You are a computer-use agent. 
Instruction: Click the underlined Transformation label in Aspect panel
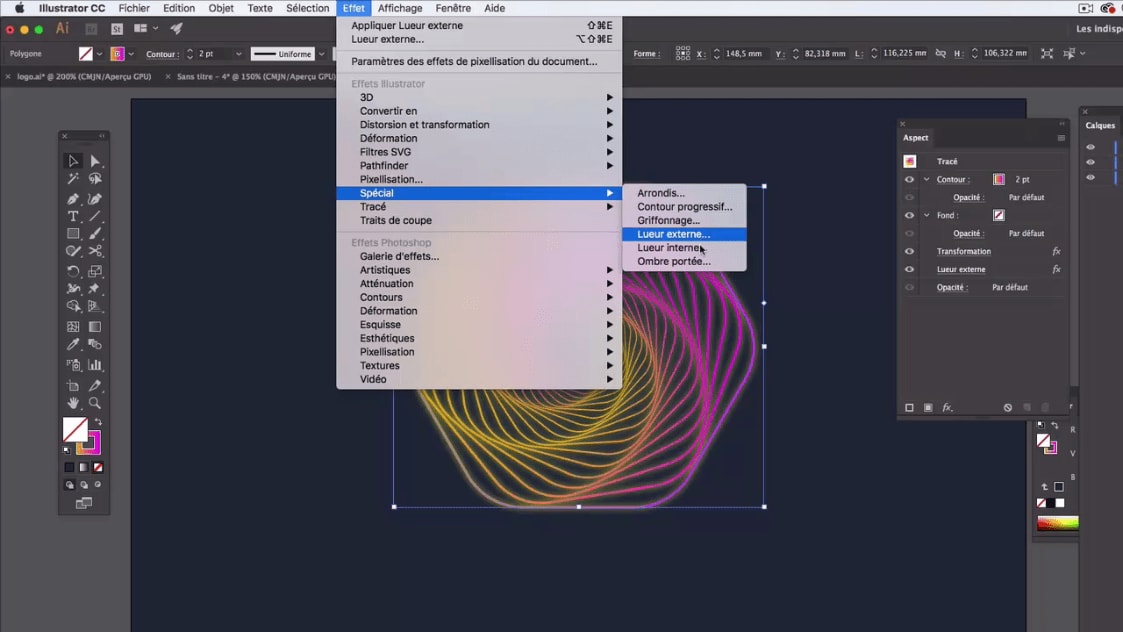[963, 252]
